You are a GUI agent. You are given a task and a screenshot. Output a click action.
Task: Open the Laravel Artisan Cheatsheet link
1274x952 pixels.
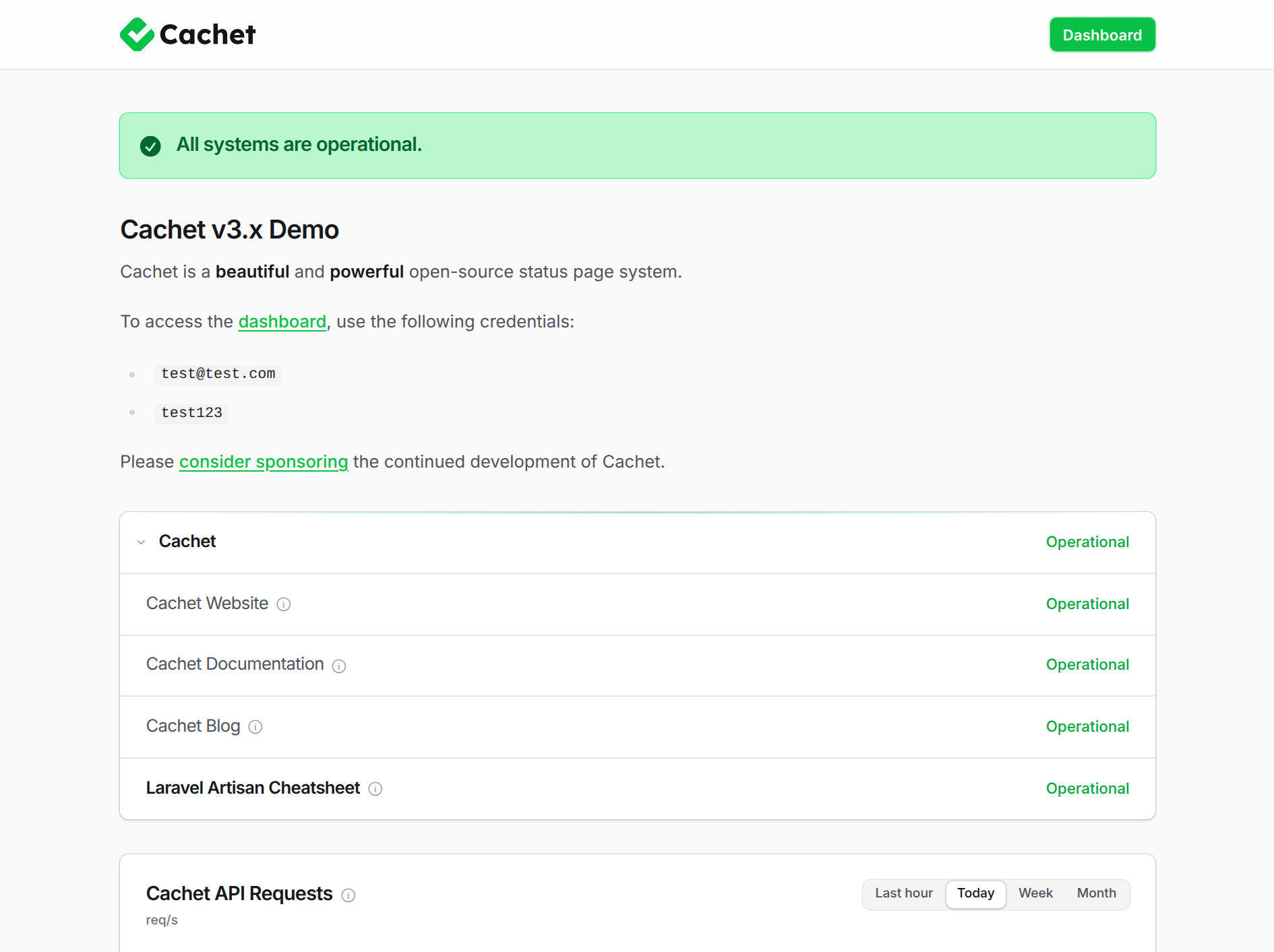click(x=253, y=788)
